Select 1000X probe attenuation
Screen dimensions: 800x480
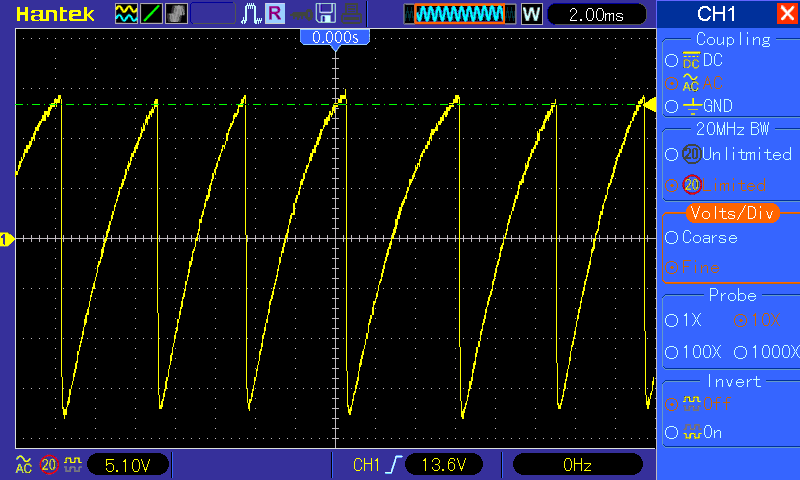click(x=766, y=352)
